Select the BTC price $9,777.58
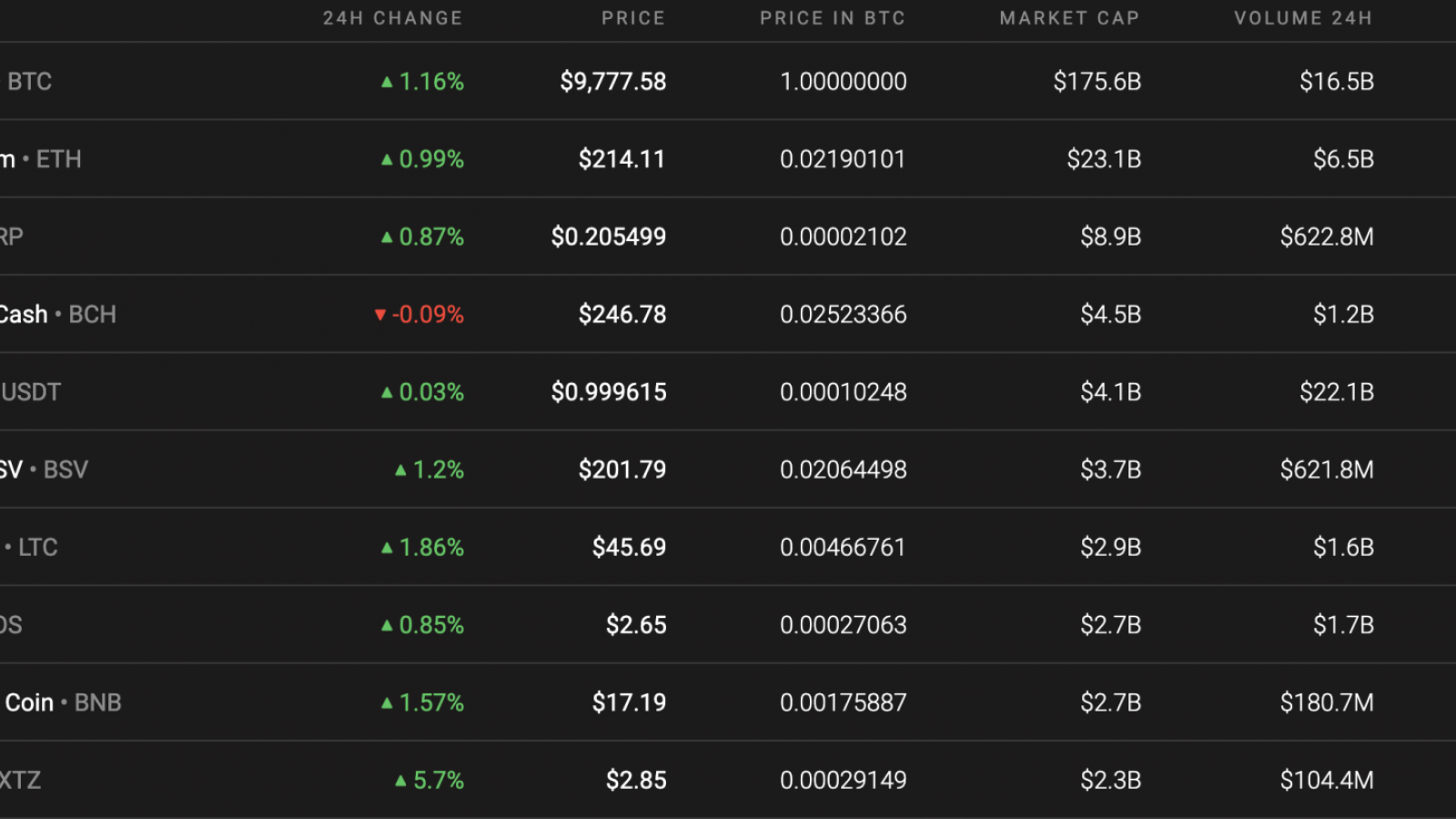Image resolution: width=1456 pixels, height=819 pixels. [613, 82]
